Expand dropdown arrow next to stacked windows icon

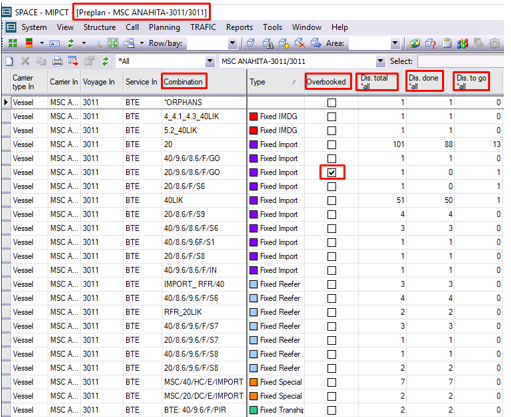142,43
